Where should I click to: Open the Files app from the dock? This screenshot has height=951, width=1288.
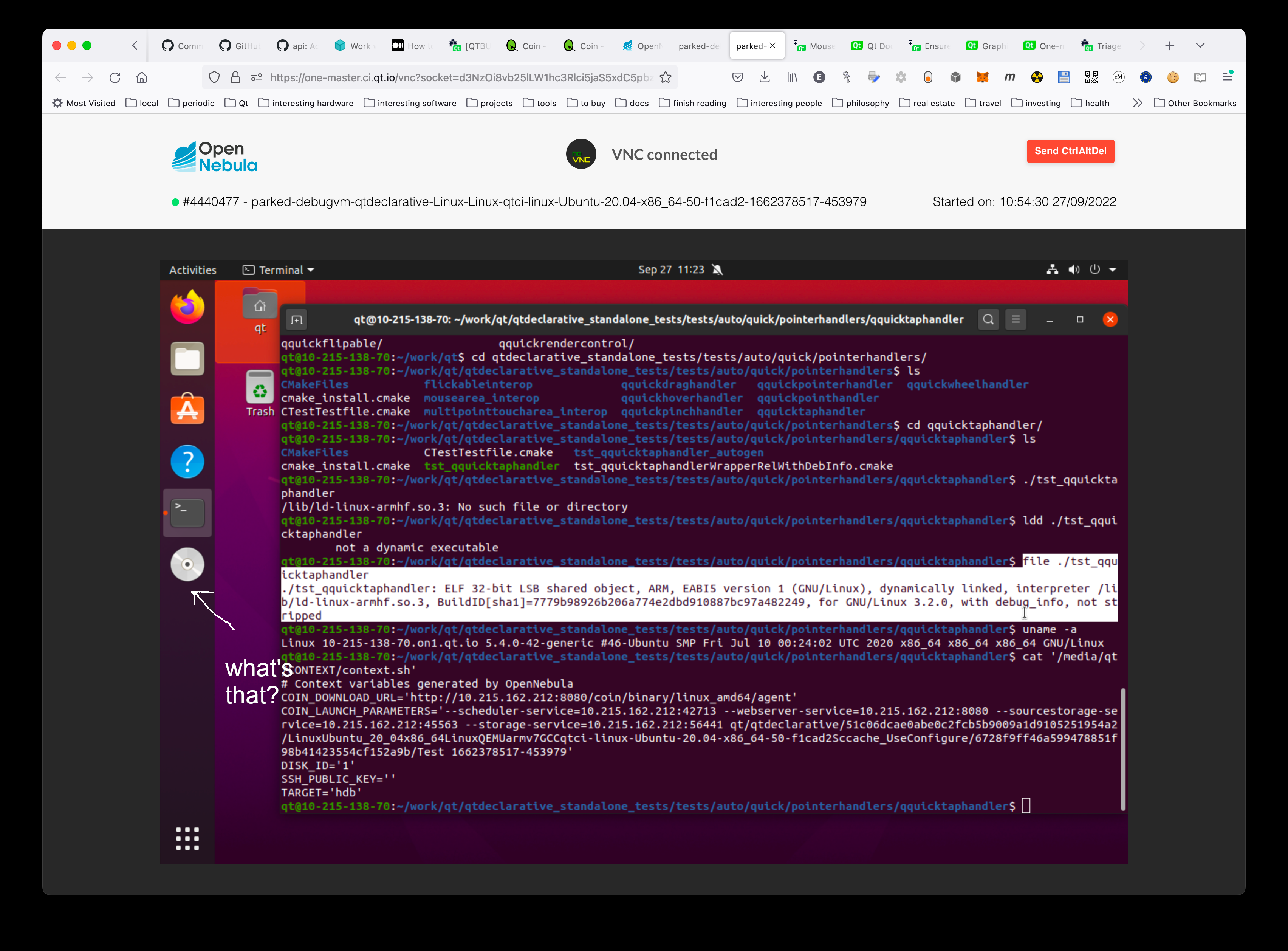[x=187, y=359]
